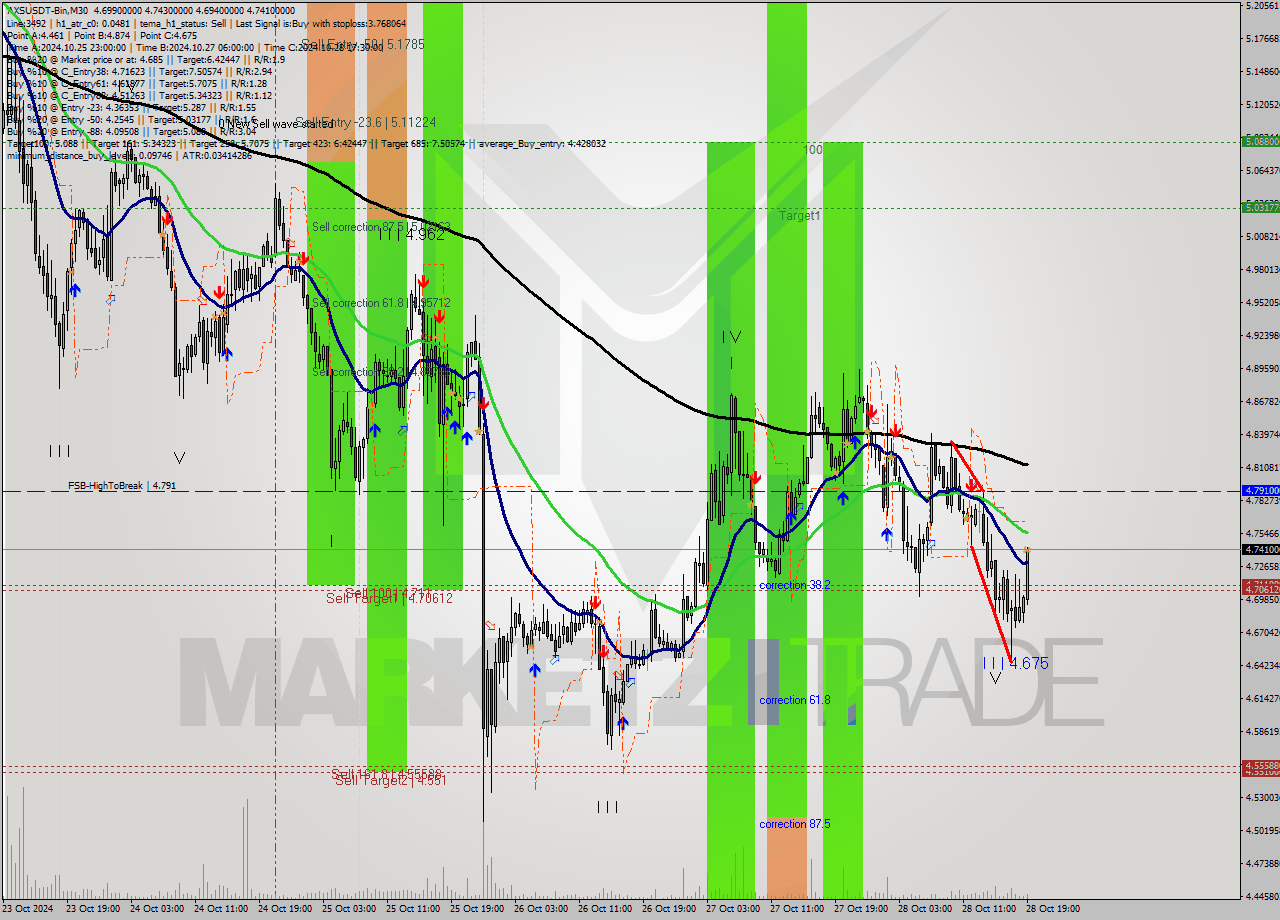The width and height of the screenshot is (1280, 920).
Task: Click the 'Sell Entry -23.6 | 5.11224' label
Action: pyautogui.click(x=366, y=122)
